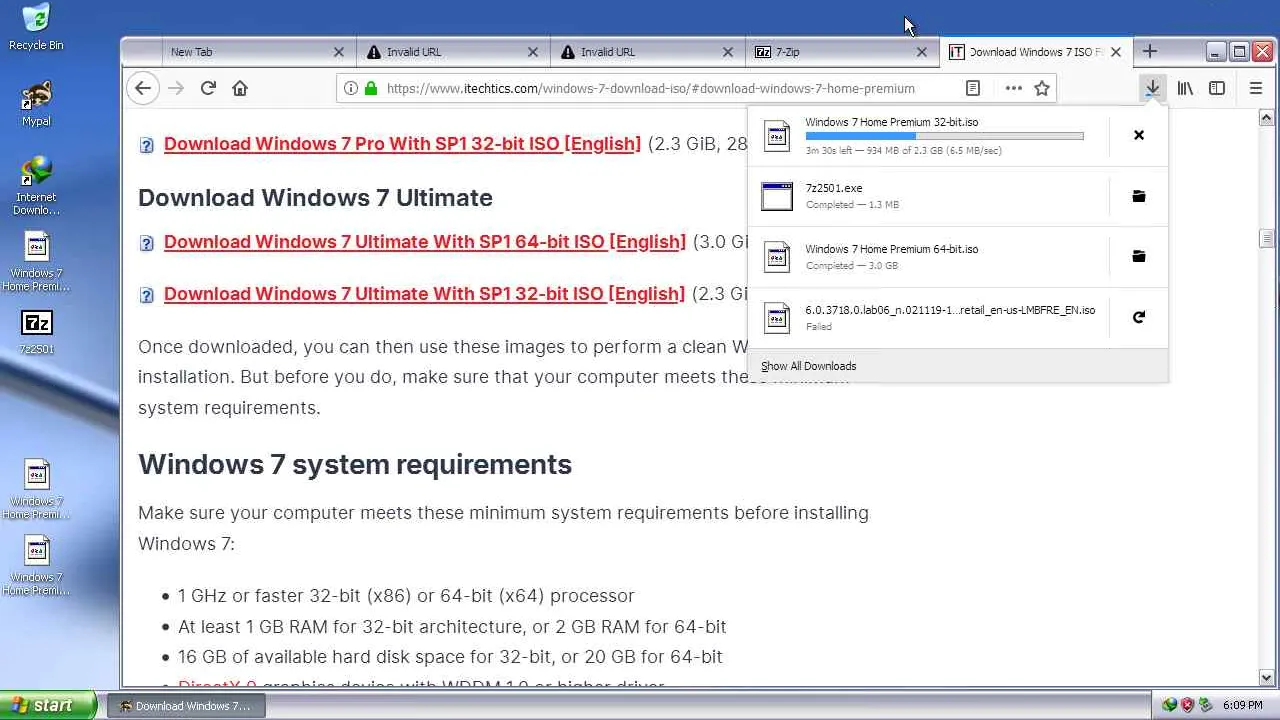
Task: Select the failed LMBFRE_EN.iso download entry name
Action: pyautogui.click(x=950, y=310)
